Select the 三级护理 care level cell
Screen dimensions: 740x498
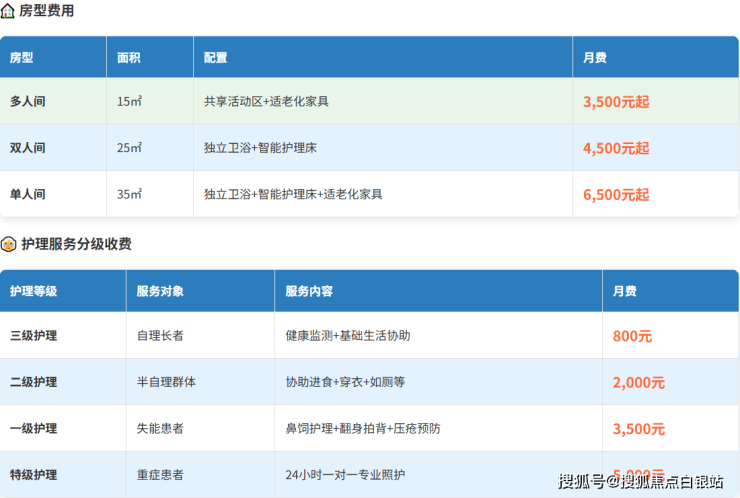pyautogui.click(x=33, y=336)
